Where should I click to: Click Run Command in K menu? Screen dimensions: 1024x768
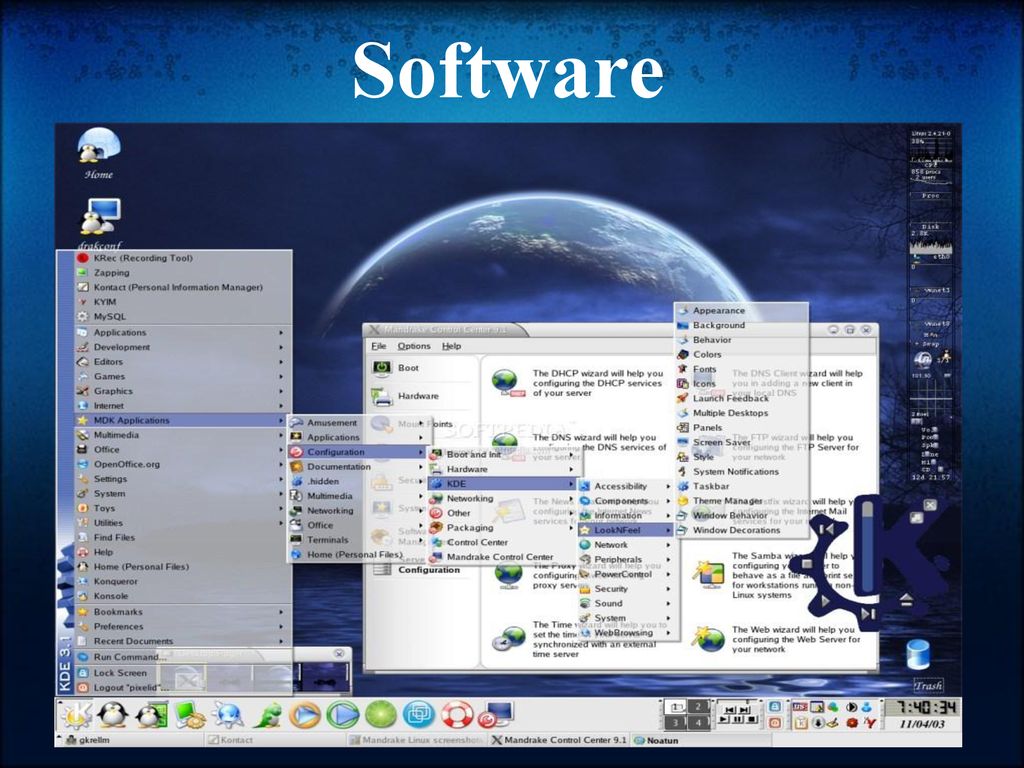click(181, 657)
